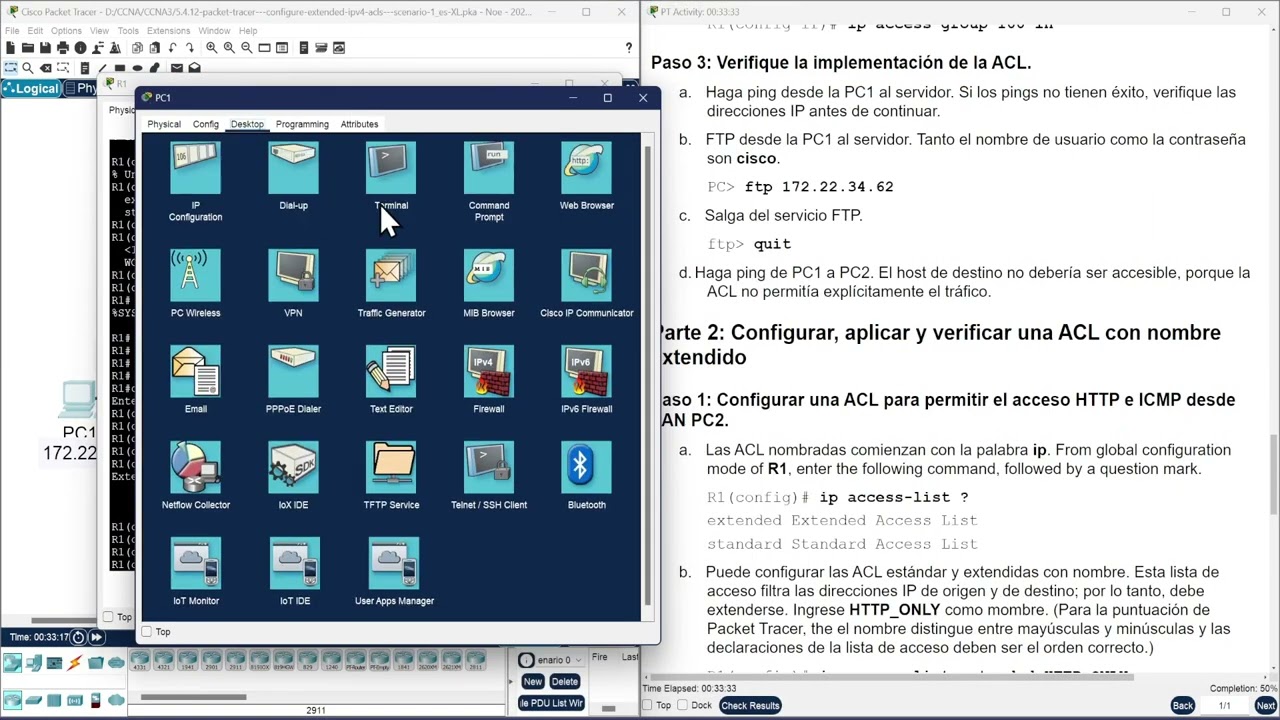This screenshot has width=1280, height=720.
Task: Click the Save icon in Packet Tracer toolbar
Action: 45,48
